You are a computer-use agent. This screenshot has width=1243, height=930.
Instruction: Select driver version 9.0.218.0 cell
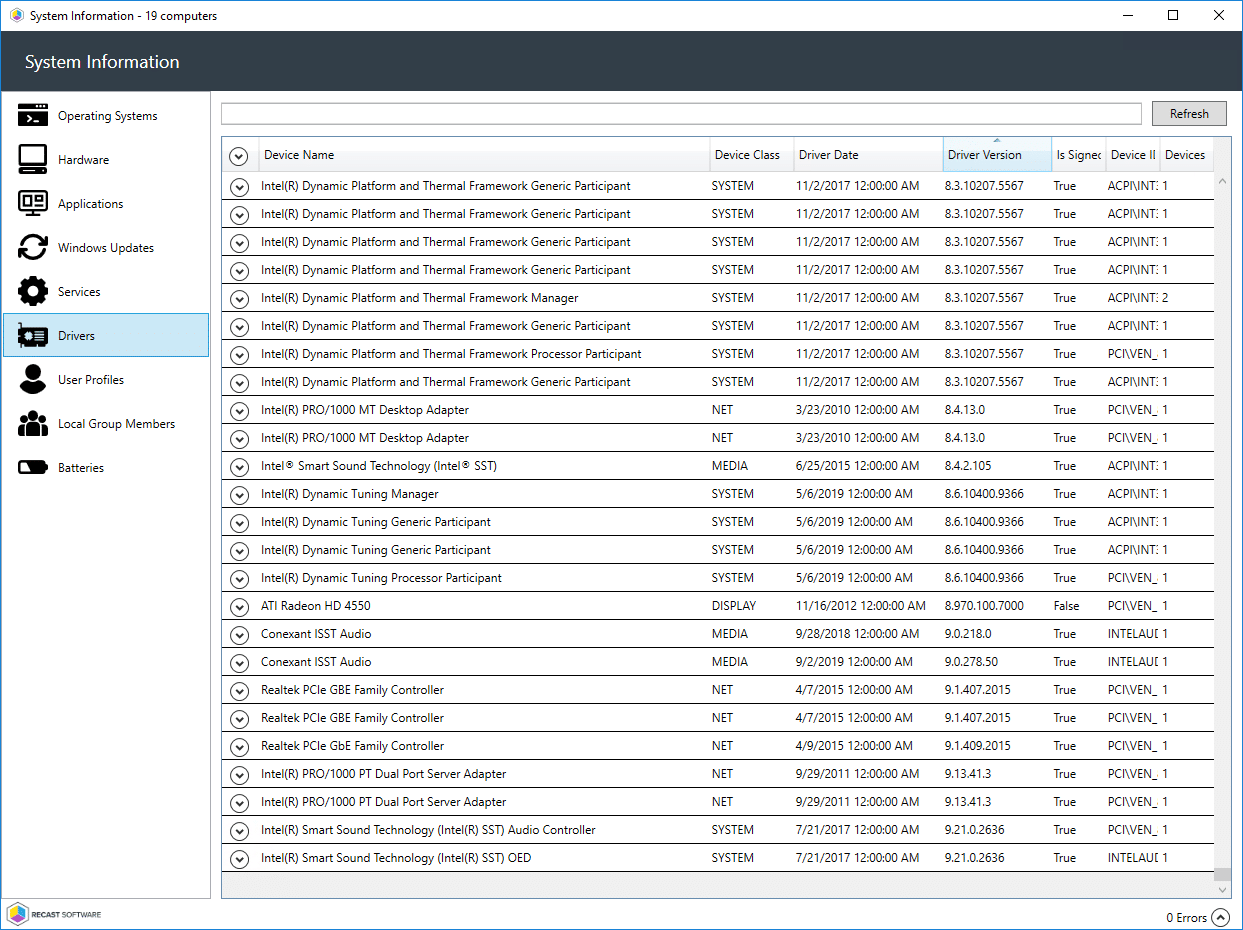point(969,634)
